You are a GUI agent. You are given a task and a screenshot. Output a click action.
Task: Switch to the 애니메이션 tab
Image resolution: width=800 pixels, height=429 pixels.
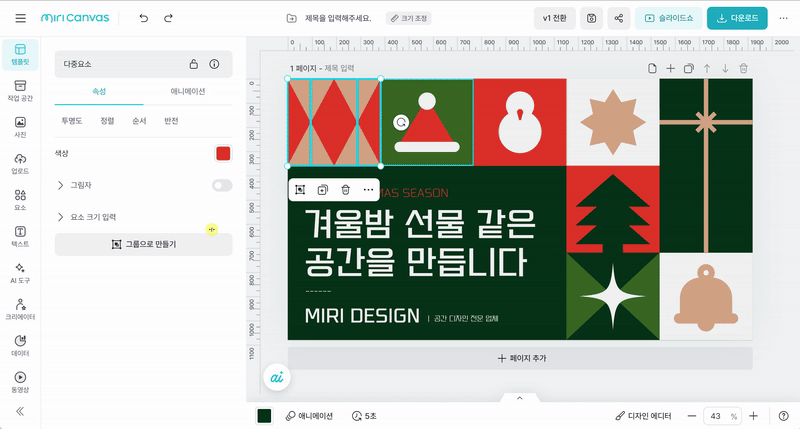coord(188,90)
